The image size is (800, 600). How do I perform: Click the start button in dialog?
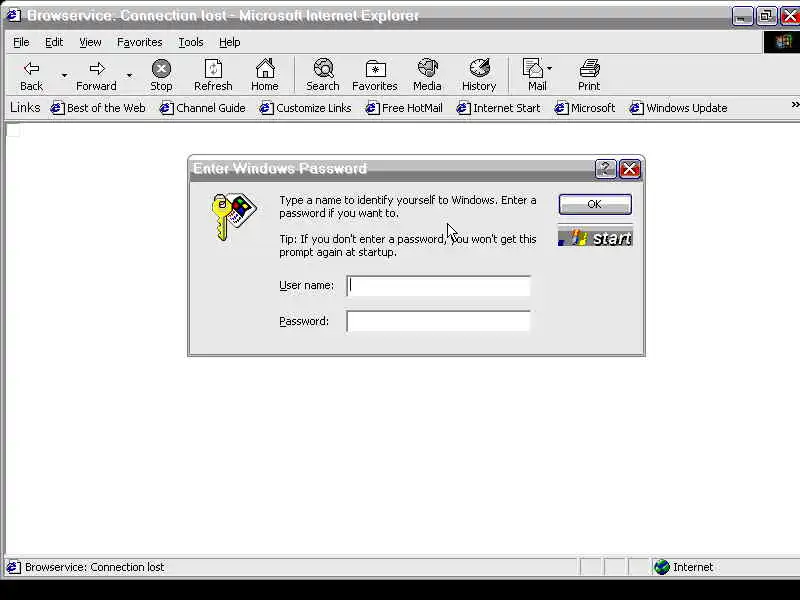coord(595,238)
